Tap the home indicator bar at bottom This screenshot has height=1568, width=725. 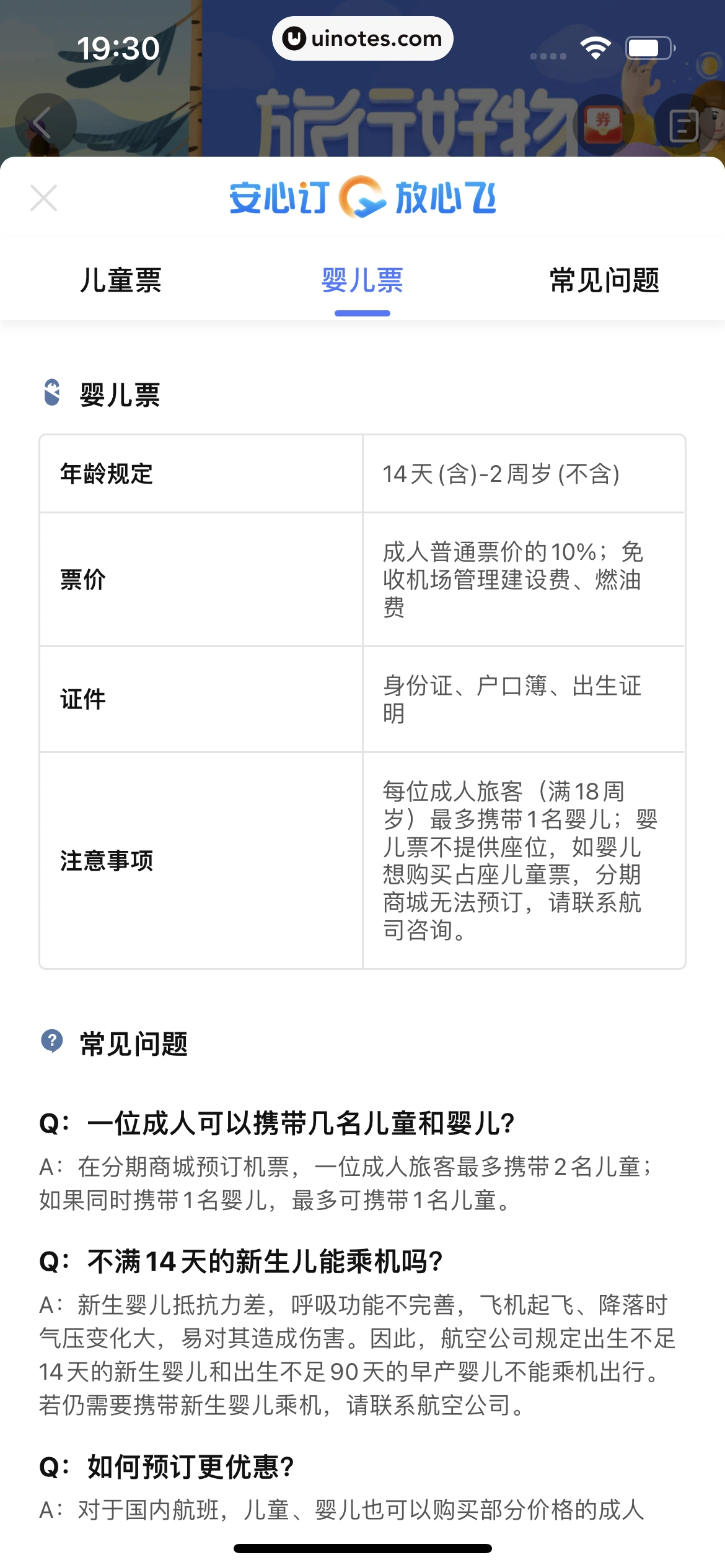point(362,1548)
